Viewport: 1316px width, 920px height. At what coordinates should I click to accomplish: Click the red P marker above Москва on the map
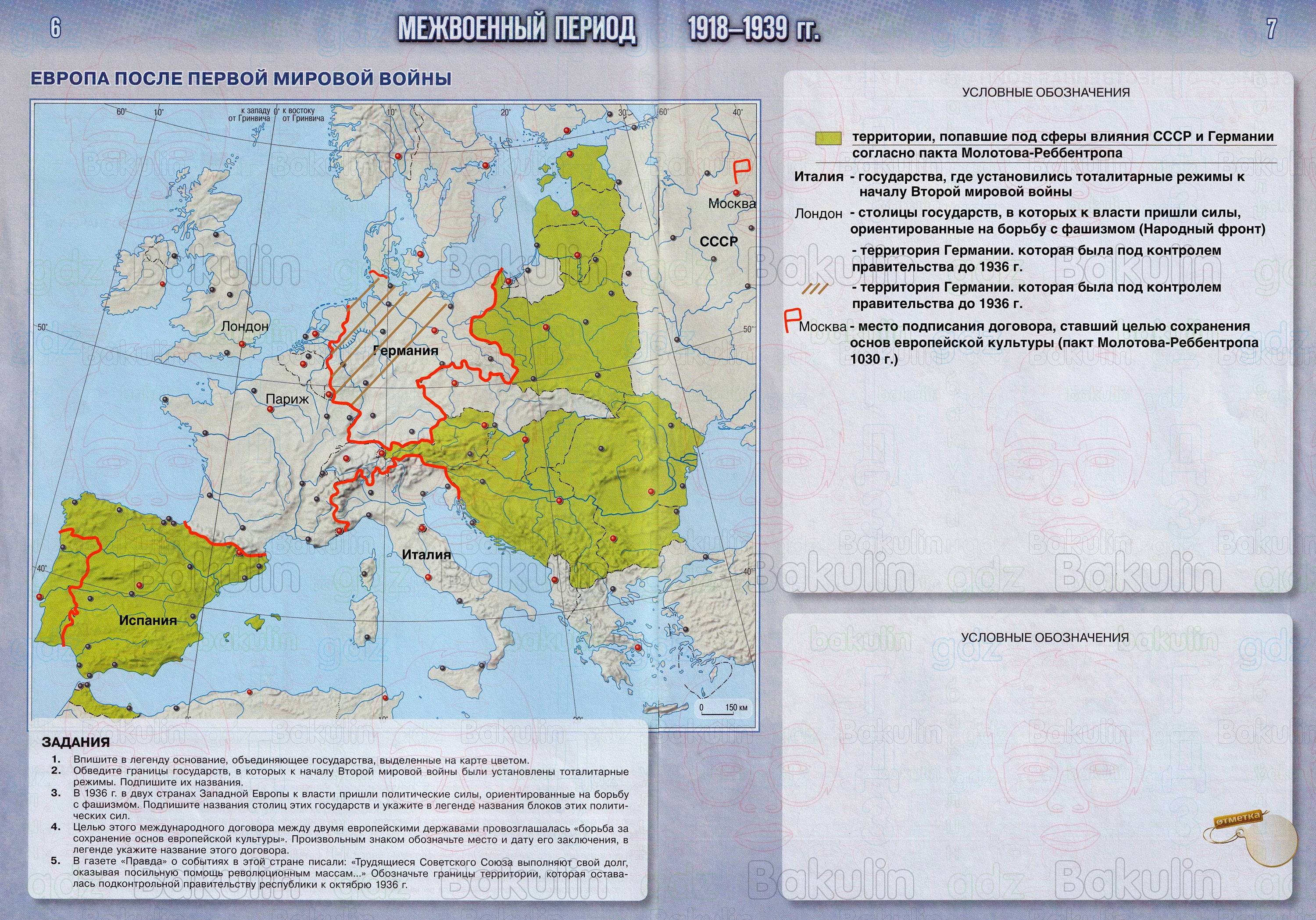pyautogui.click(x=742, y=171)
